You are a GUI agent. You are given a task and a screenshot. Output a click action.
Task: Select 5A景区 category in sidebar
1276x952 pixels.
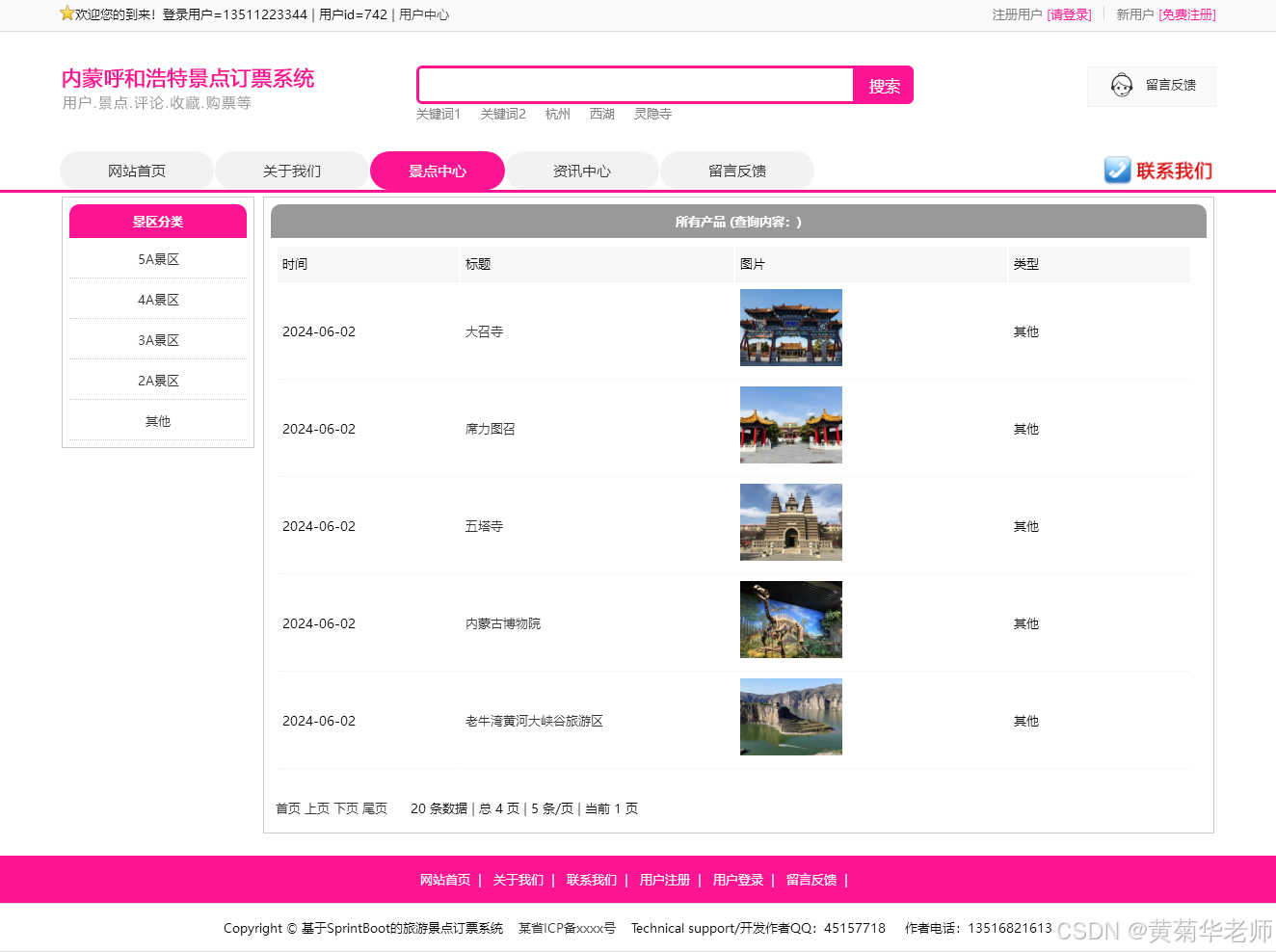158,259
